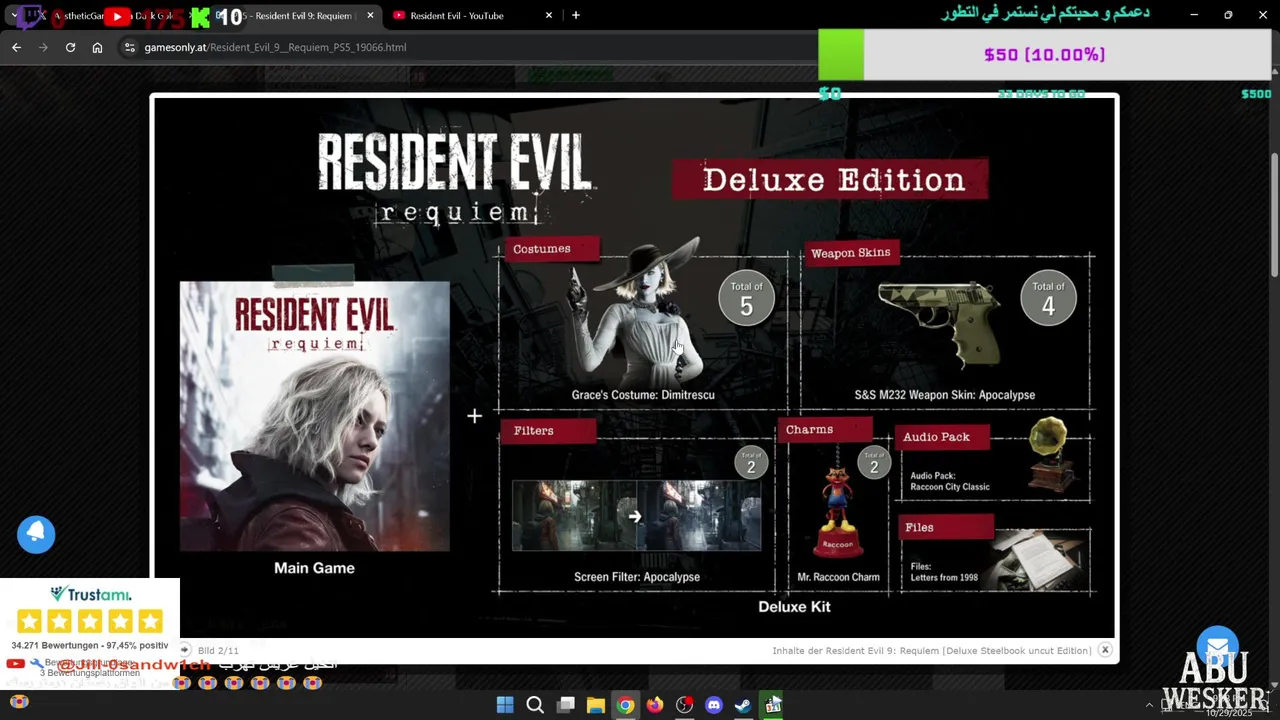Show hidden system tray icons
The image size is (1280, 720).
point(1149,705)
